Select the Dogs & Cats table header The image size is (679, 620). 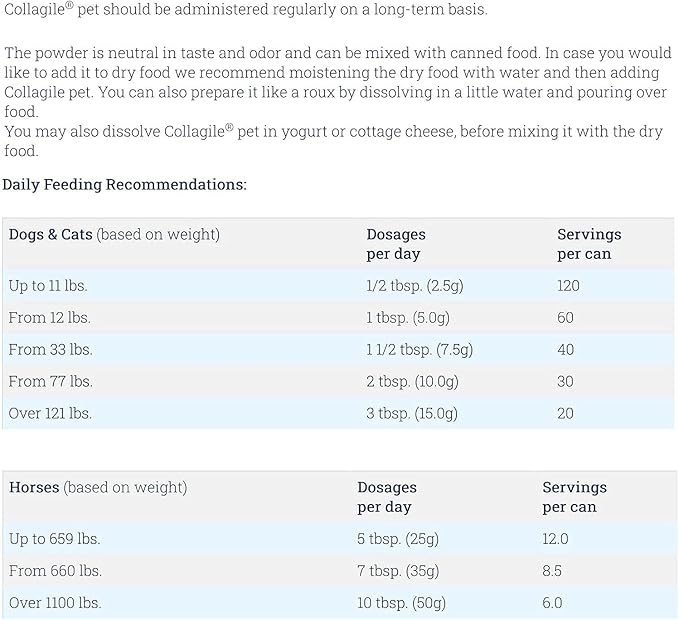[114, 235]
